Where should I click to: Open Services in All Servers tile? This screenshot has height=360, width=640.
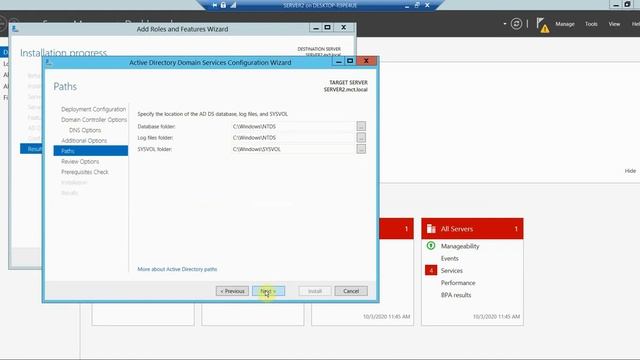tap(451, 271)
